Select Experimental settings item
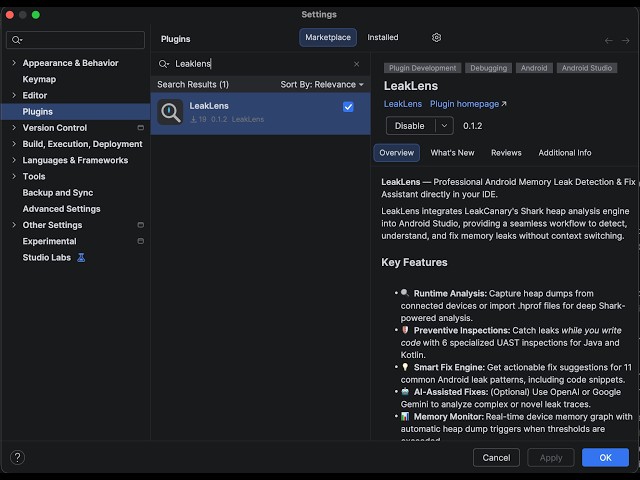 pyautogui.click(x=49, y=241)
